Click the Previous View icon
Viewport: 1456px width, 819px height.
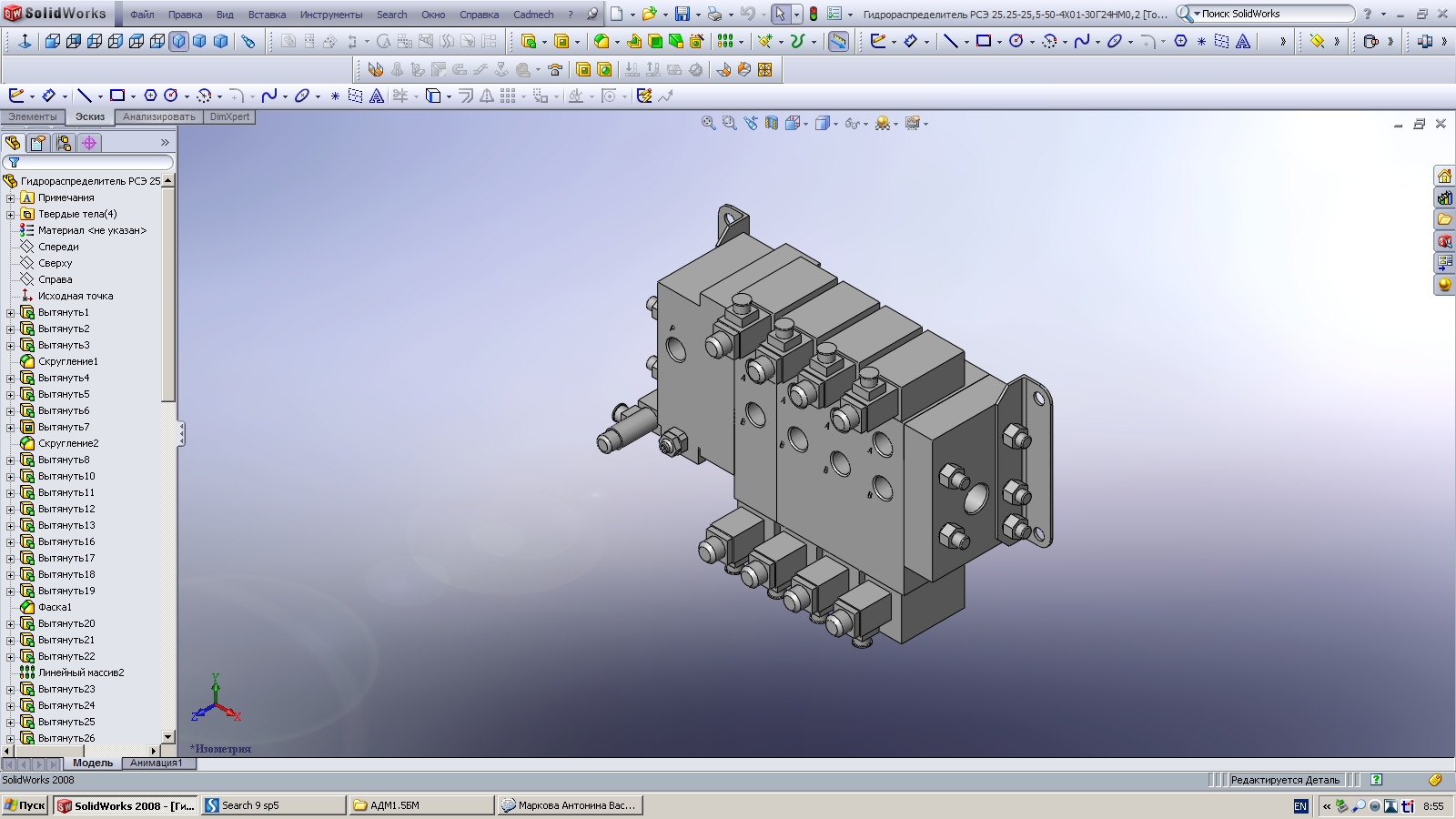(x=751, y=123)
